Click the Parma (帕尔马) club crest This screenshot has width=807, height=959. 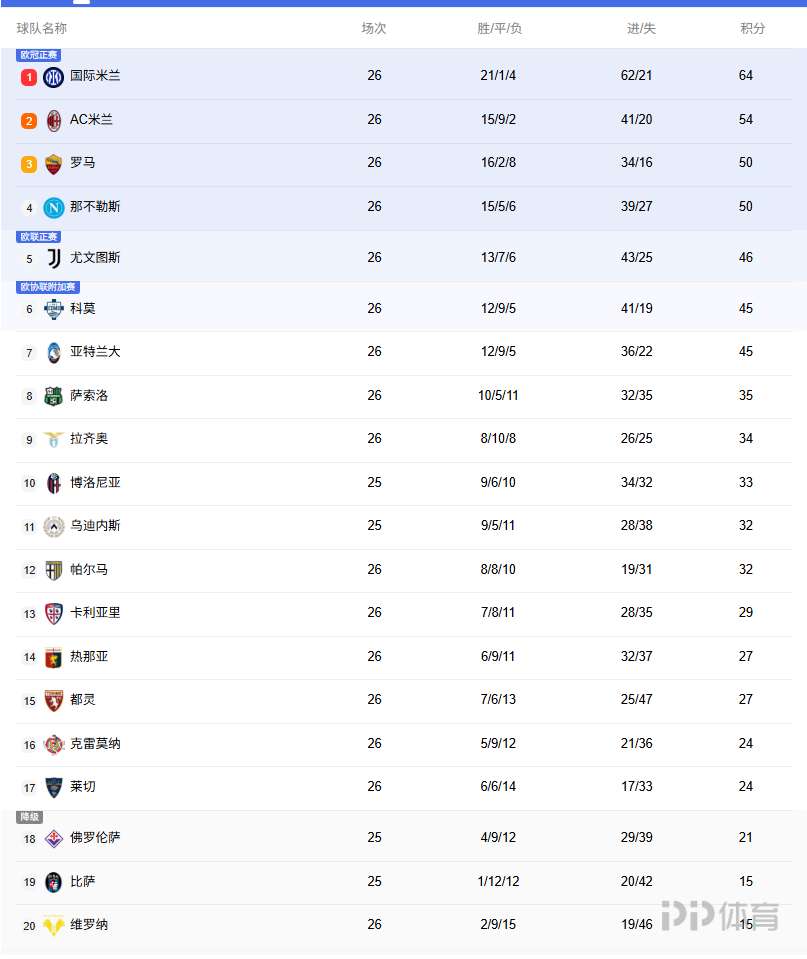pos(54,570)
